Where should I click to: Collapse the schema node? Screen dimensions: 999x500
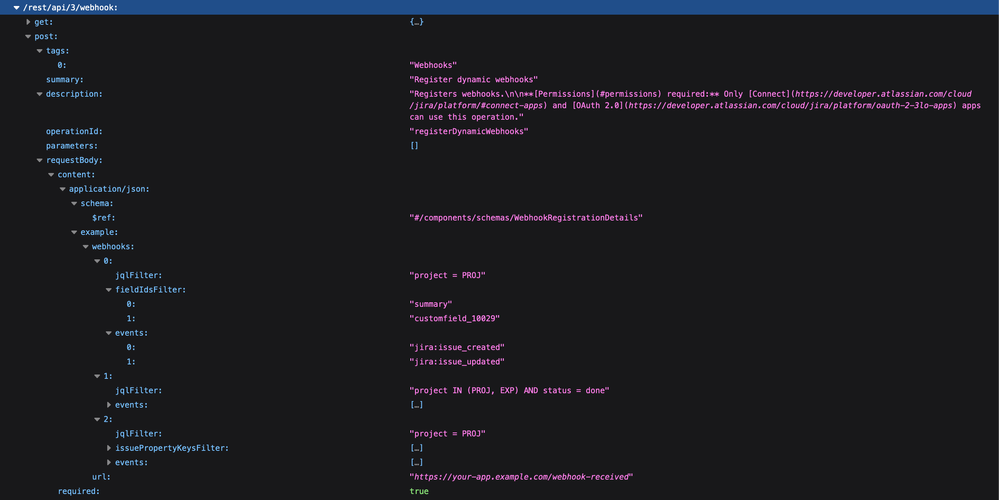[x=74, y=204]
